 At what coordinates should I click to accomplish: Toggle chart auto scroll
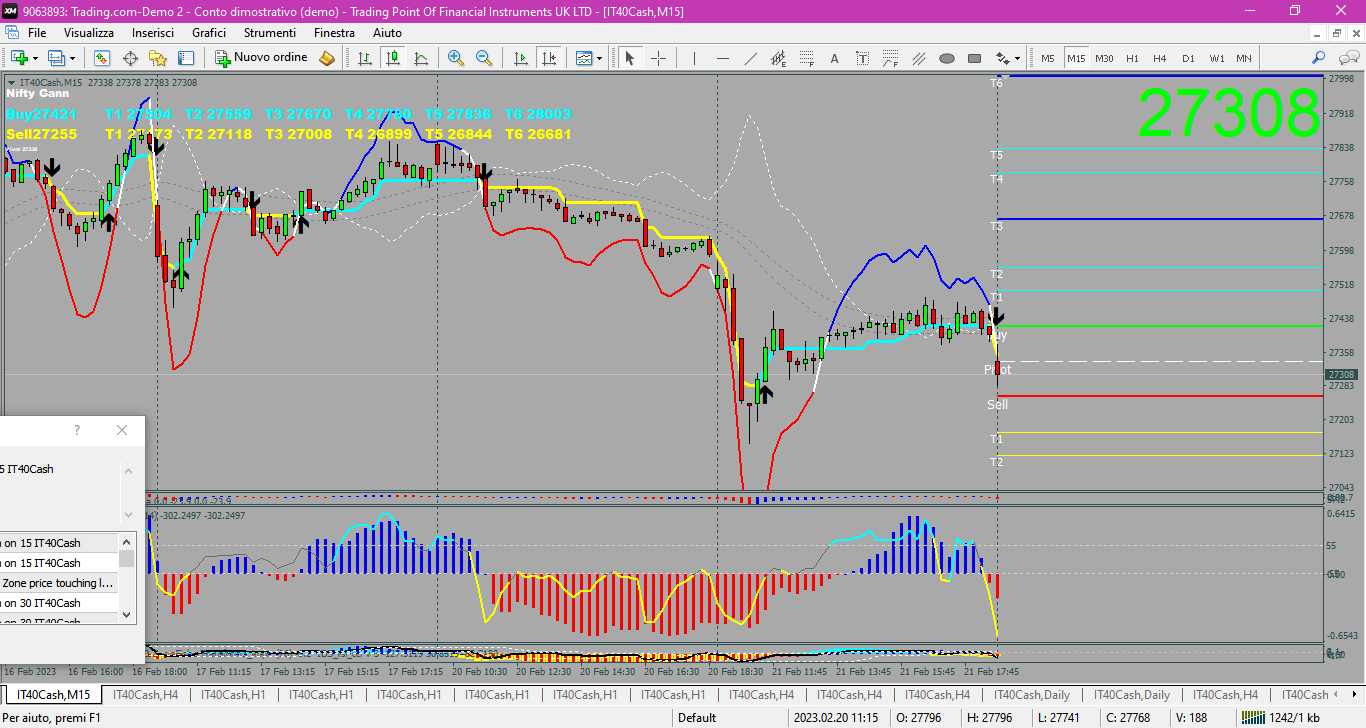point(520,58)
